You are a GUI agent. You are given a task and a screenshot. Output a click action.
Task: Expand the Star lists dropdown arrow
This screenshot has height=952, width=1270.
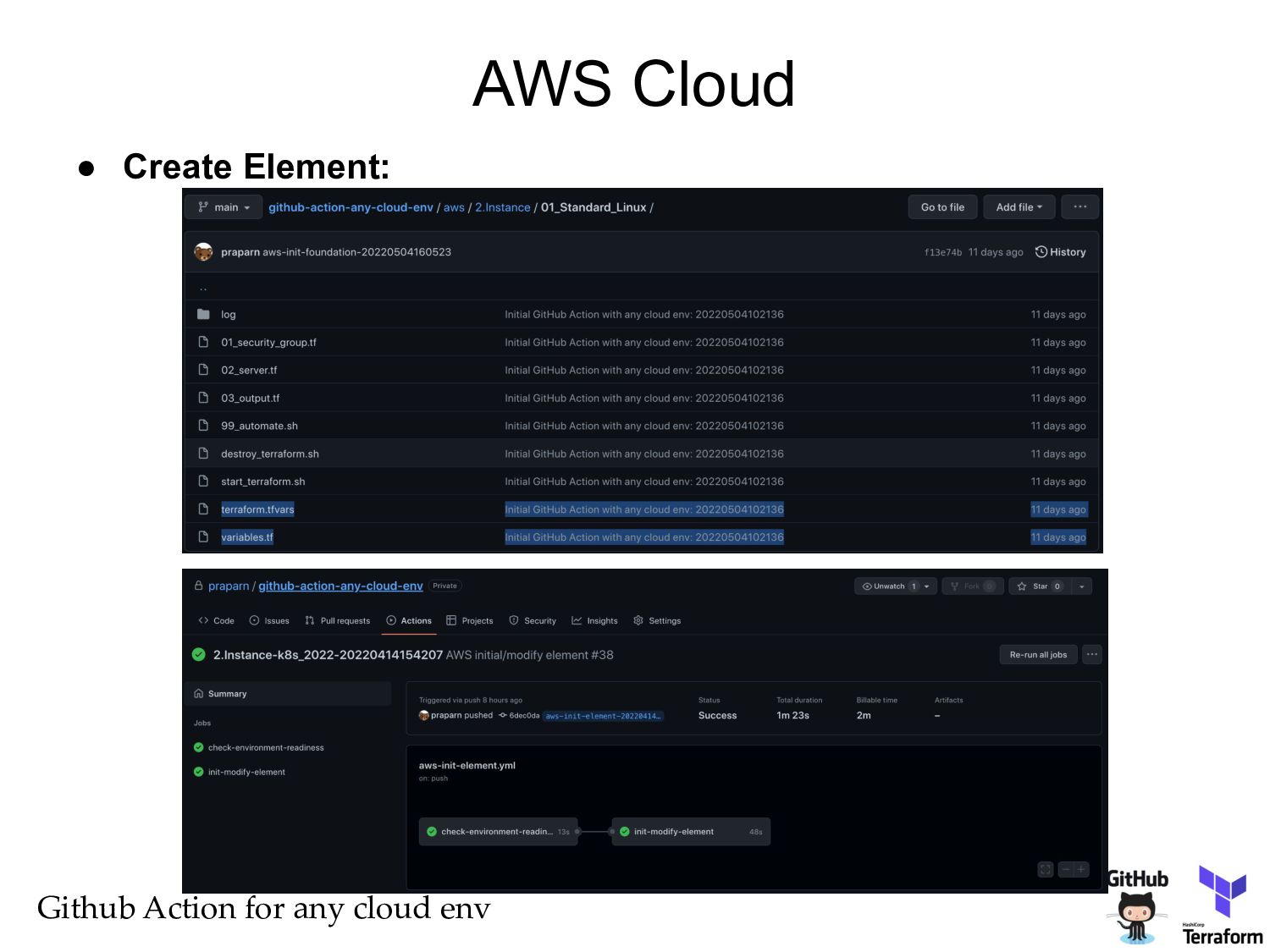[x=1082, y=586]
